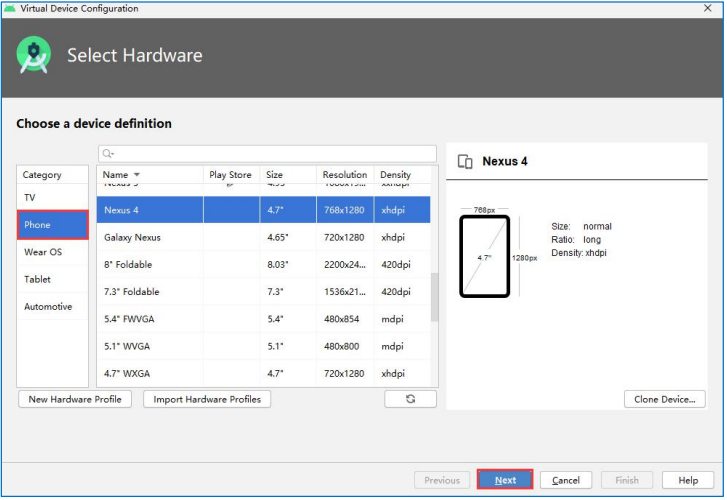Open the Help button
The image size is (727, 500).
coord(690,481)
